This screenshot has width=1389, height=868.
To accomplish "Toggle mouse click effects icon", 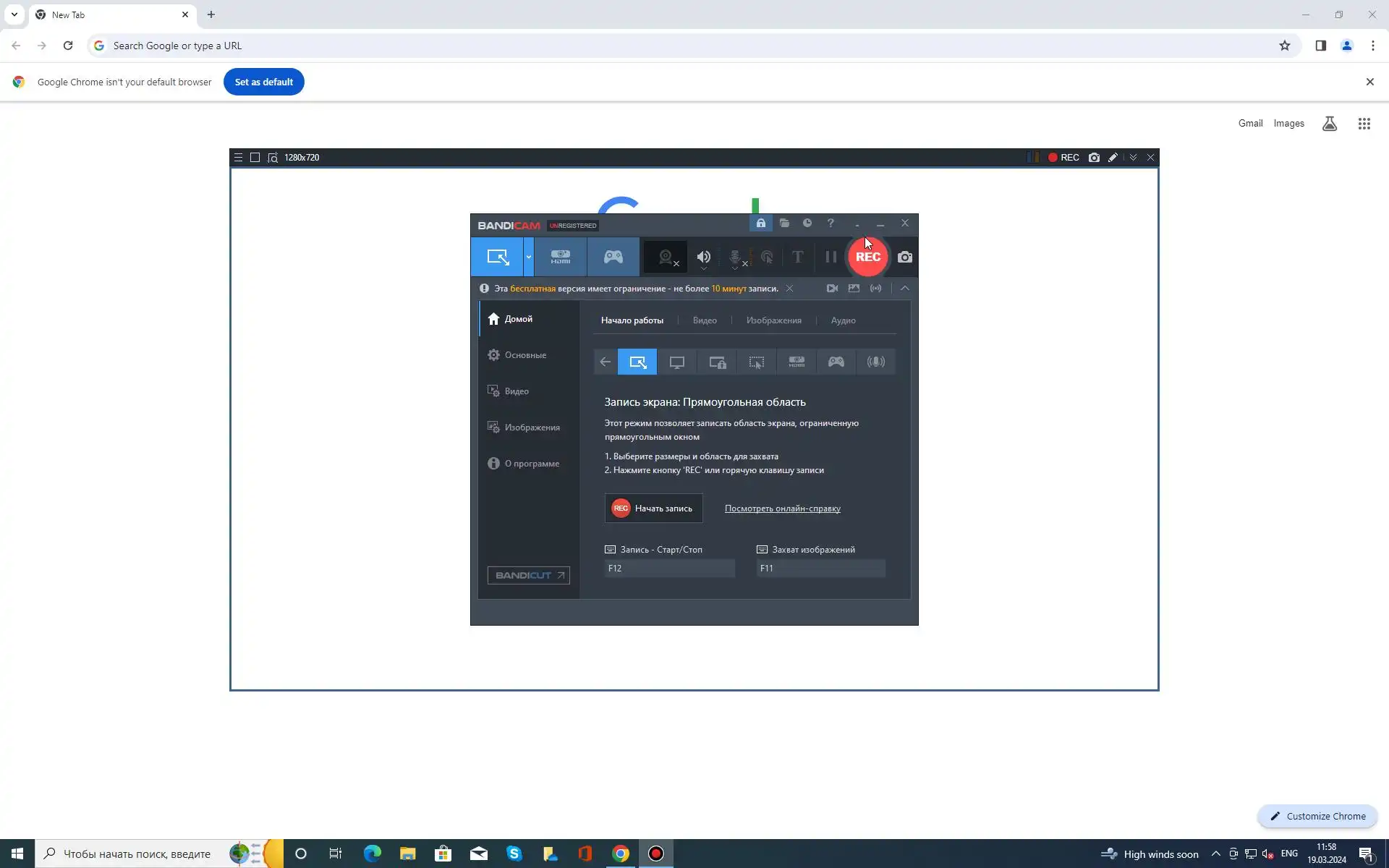I will point(767,257).
